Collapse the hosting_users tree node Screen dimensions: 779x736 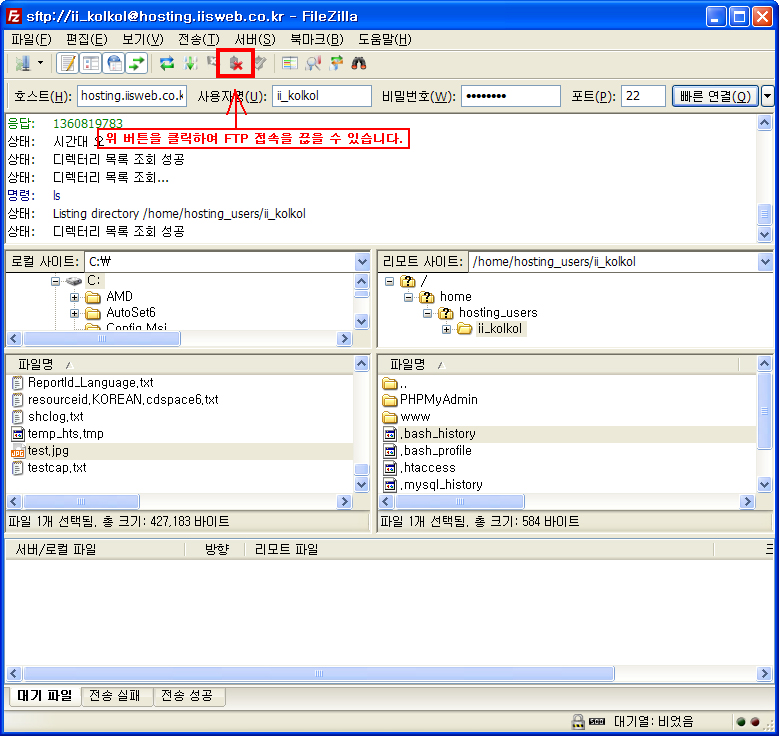427,313
